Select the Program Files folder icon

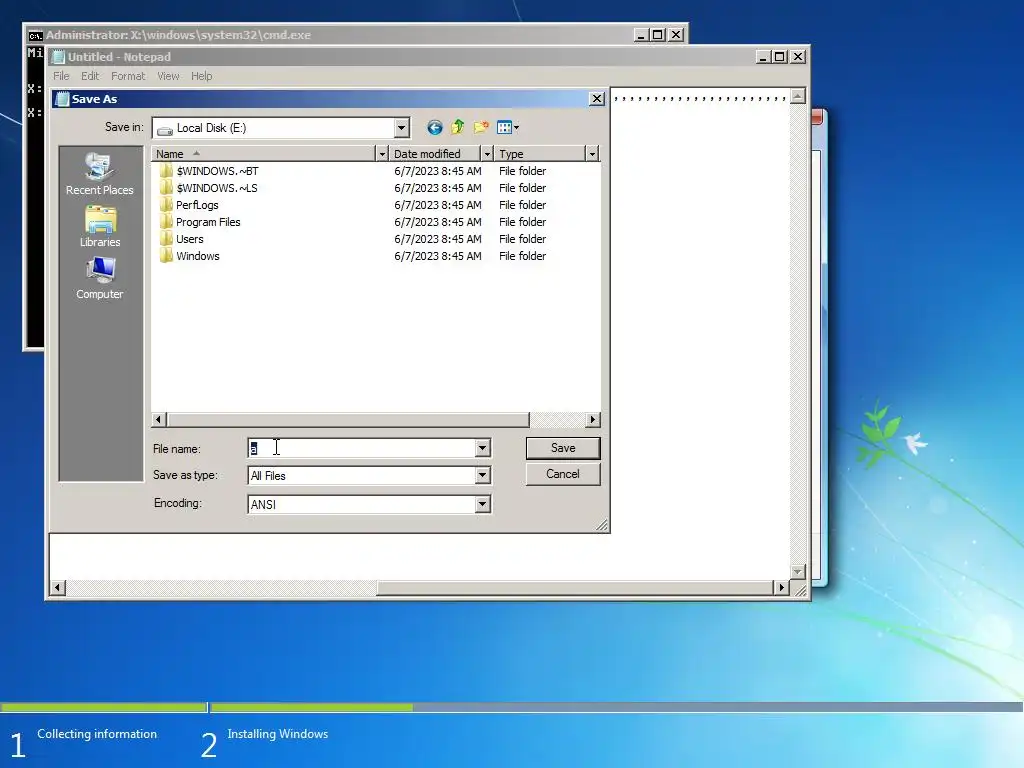point(166,222)
